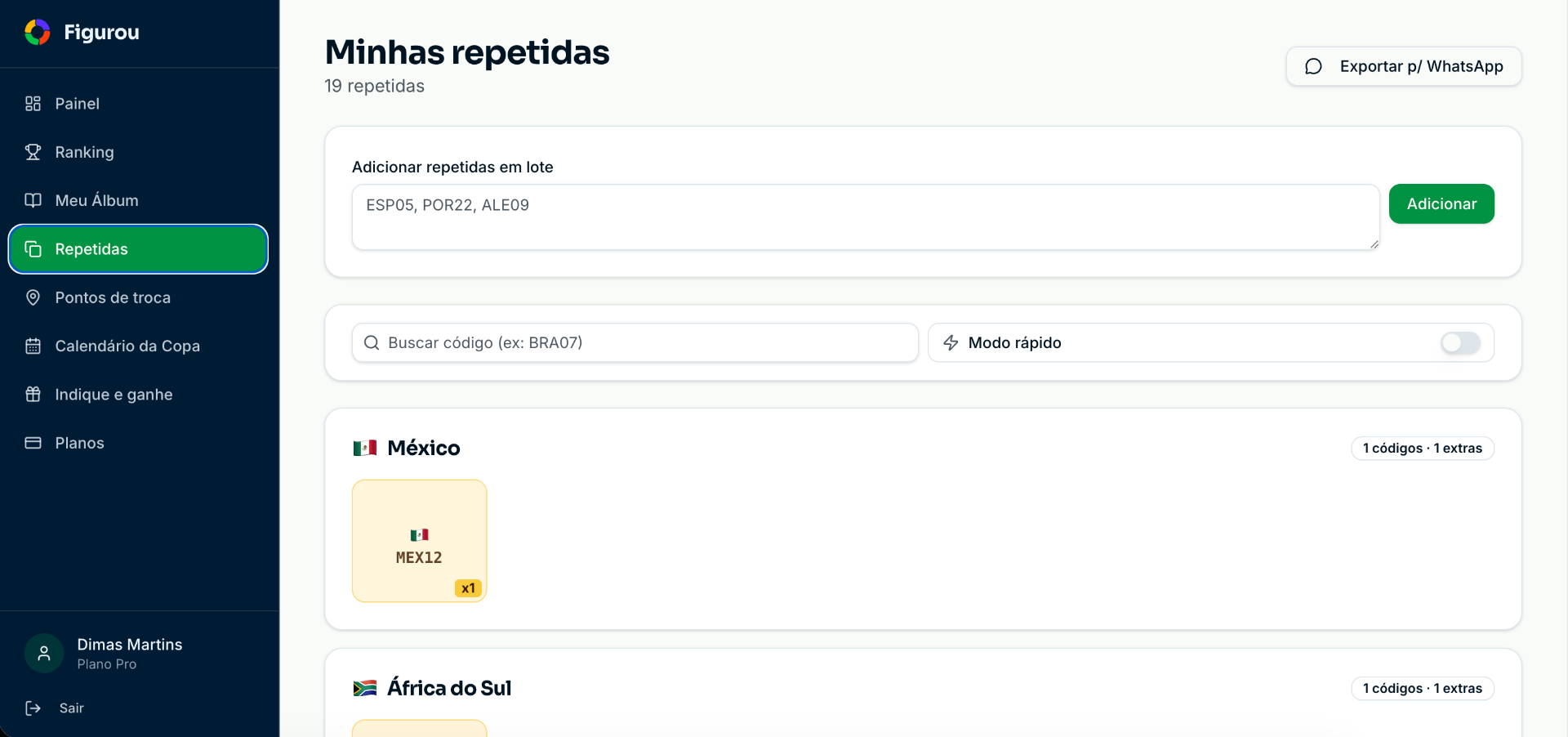Click the WhatsApp chat bubble icon
The image size is (1568, 737).
tap(1313, 66)
